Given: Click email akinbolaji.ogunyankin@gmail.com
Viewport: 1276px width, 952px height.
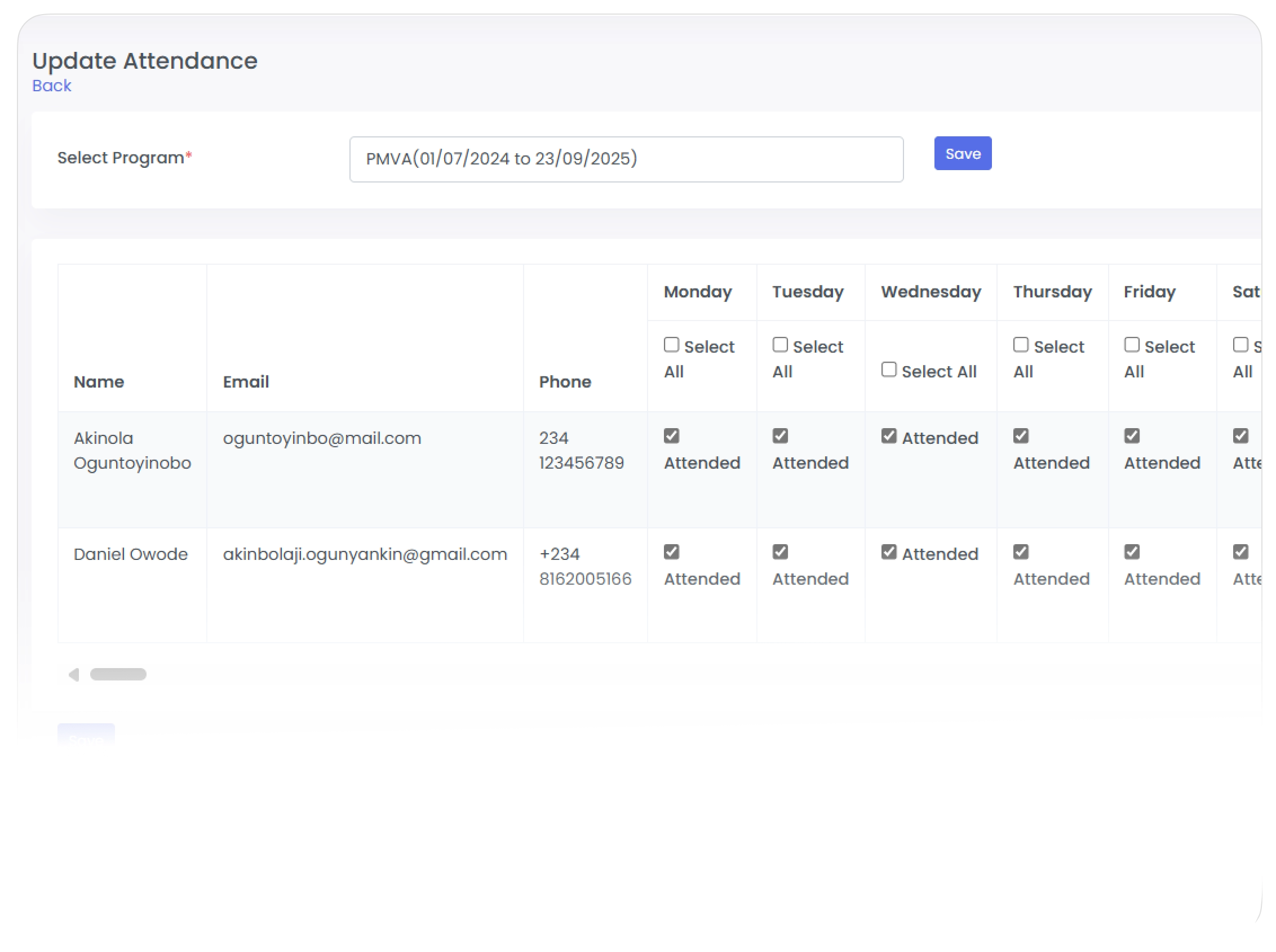Looking at the screenshot, I should pos(365,554).
